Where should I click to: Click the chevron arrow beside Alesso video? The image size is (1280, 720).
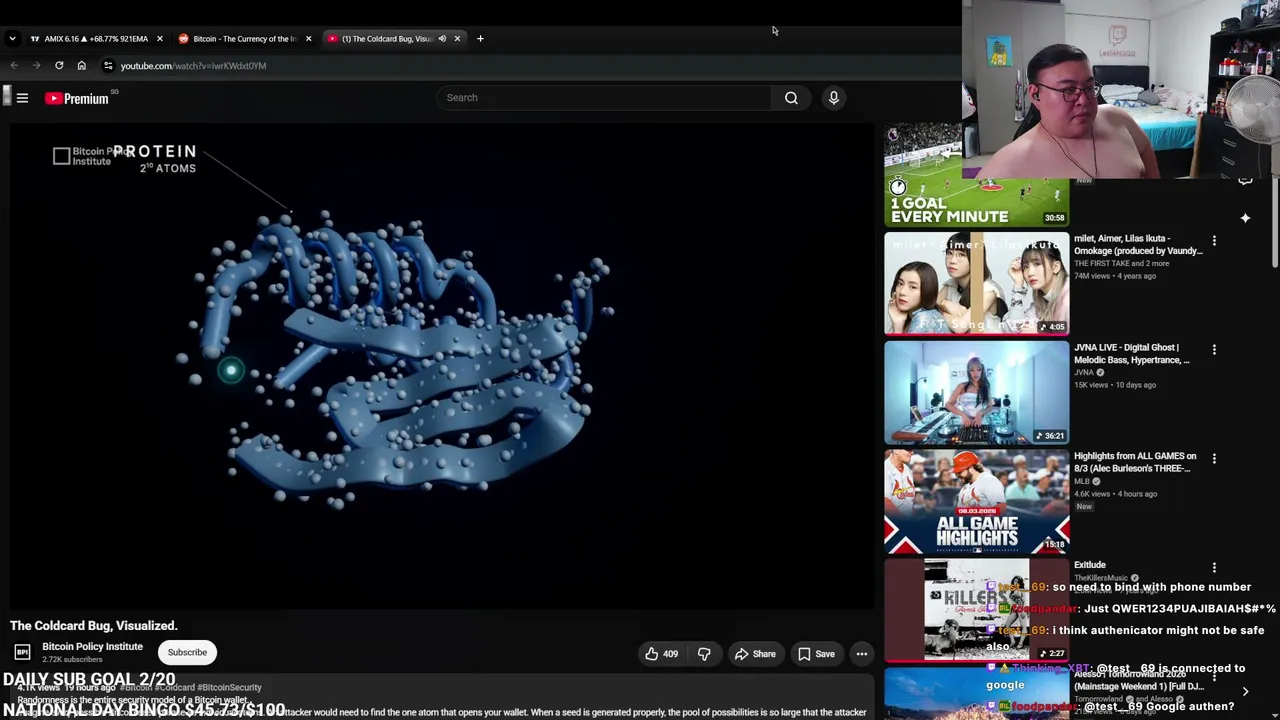pyautogui.click(x=1245, y=691)
